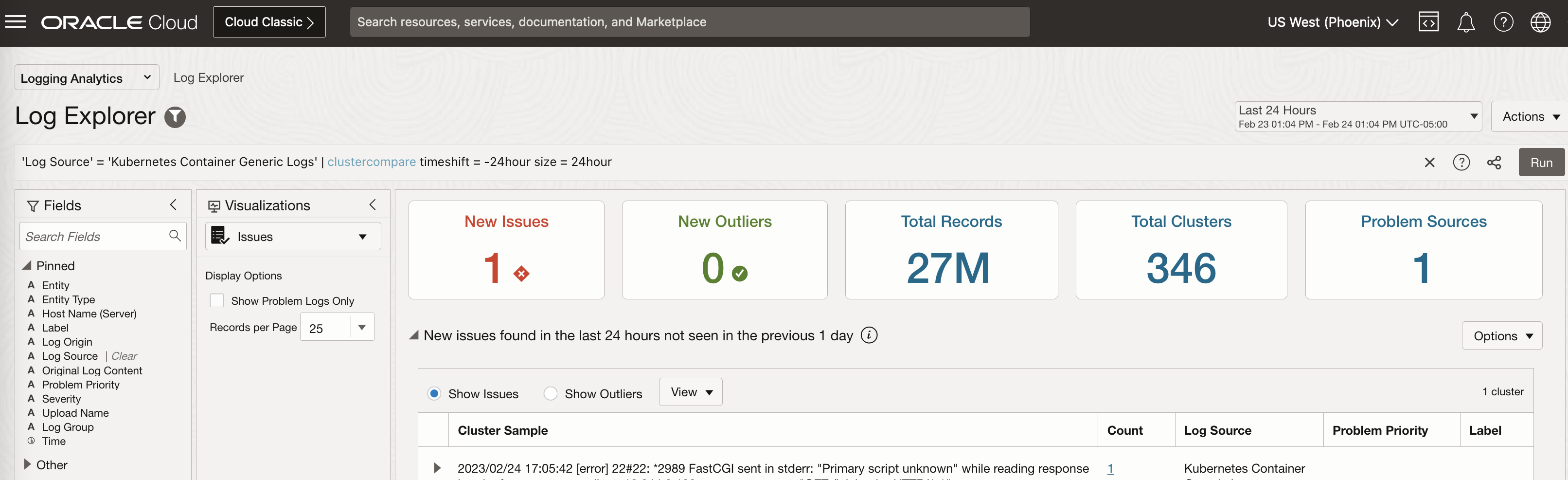Click the Run button
The image size is (1568, 480).
click(1541, 162)
